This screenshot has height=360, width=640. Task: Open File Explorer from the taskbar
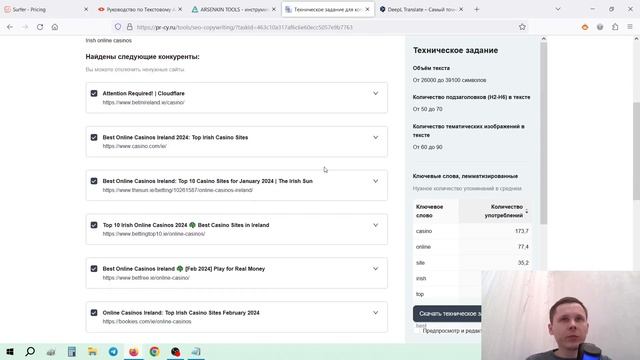tap(92, 351)
